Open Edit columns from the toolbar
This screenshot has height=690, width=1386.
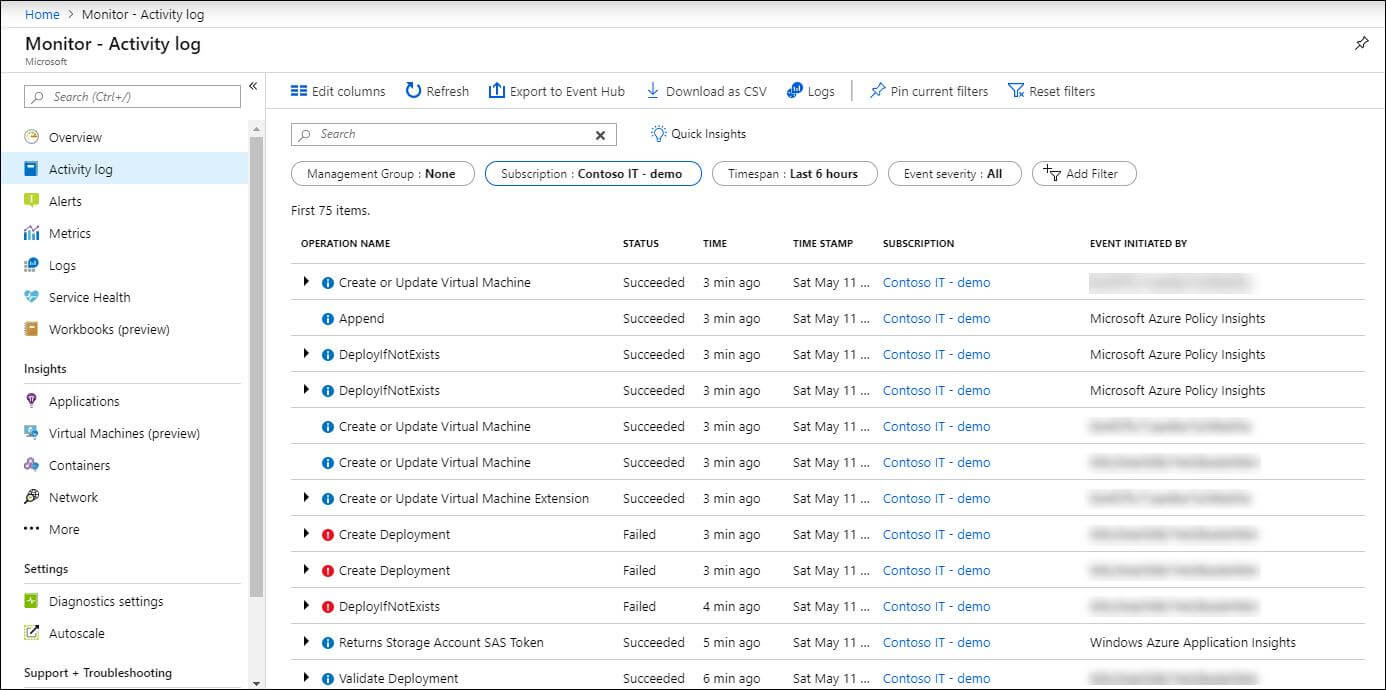[x=338, y=91]
